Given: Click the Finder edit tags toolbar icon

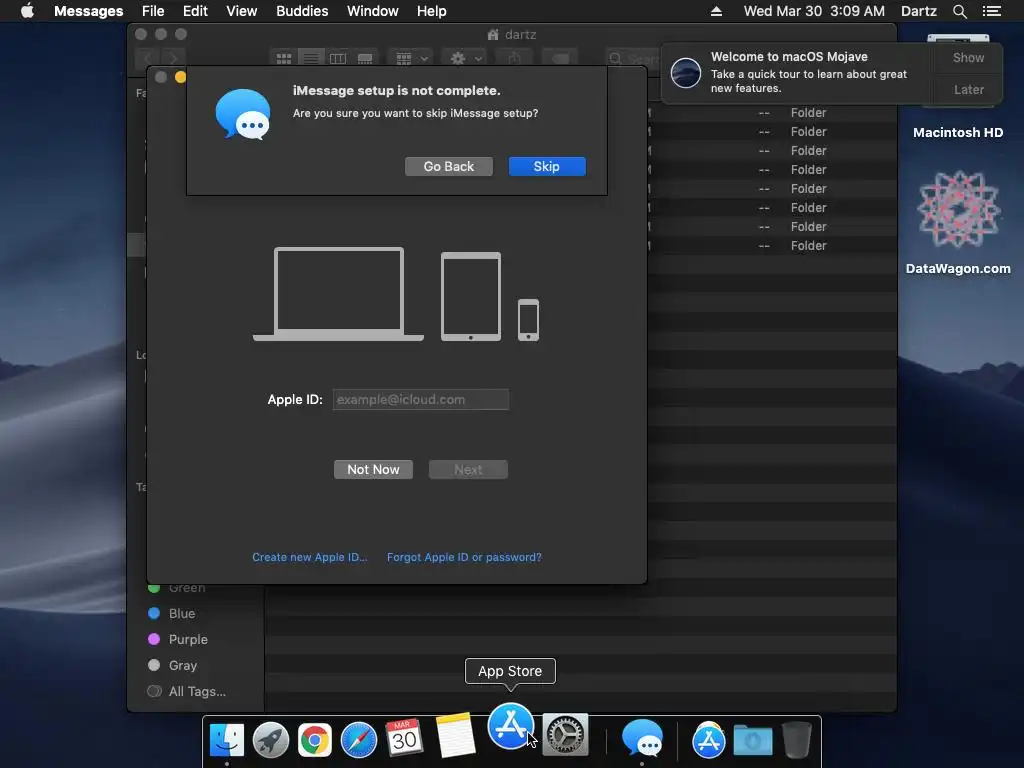Looking at the screenshot, I should pos(560,59).
